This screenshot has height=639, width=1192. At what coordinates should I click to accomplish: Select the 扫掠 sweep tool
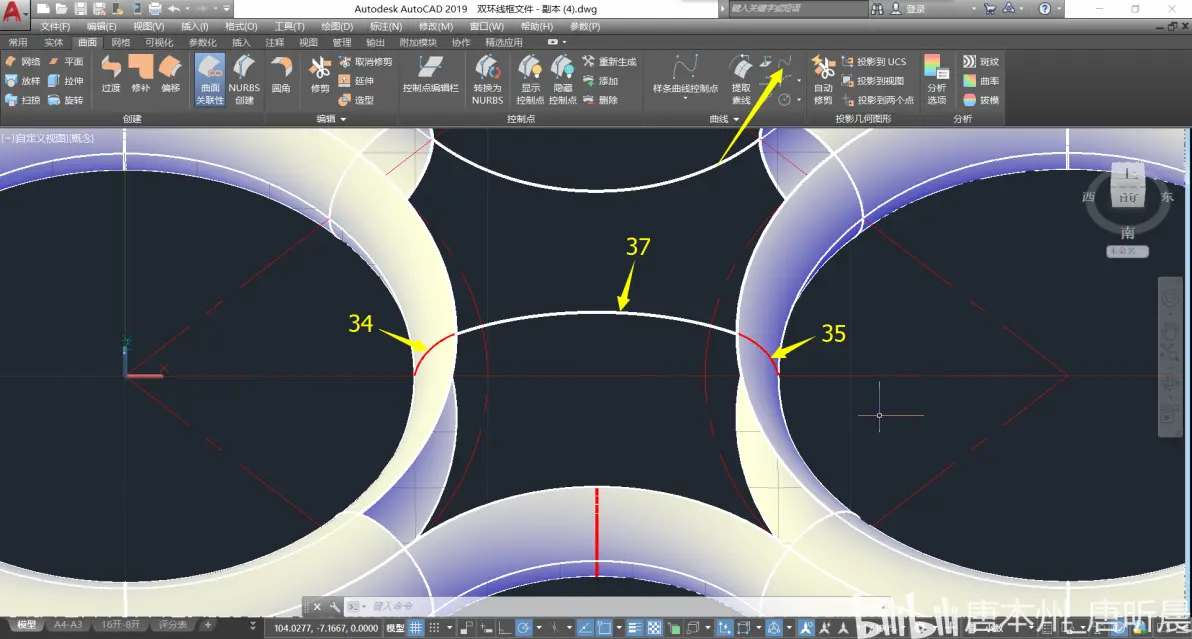pyautogui.click(x=23, y=100)
